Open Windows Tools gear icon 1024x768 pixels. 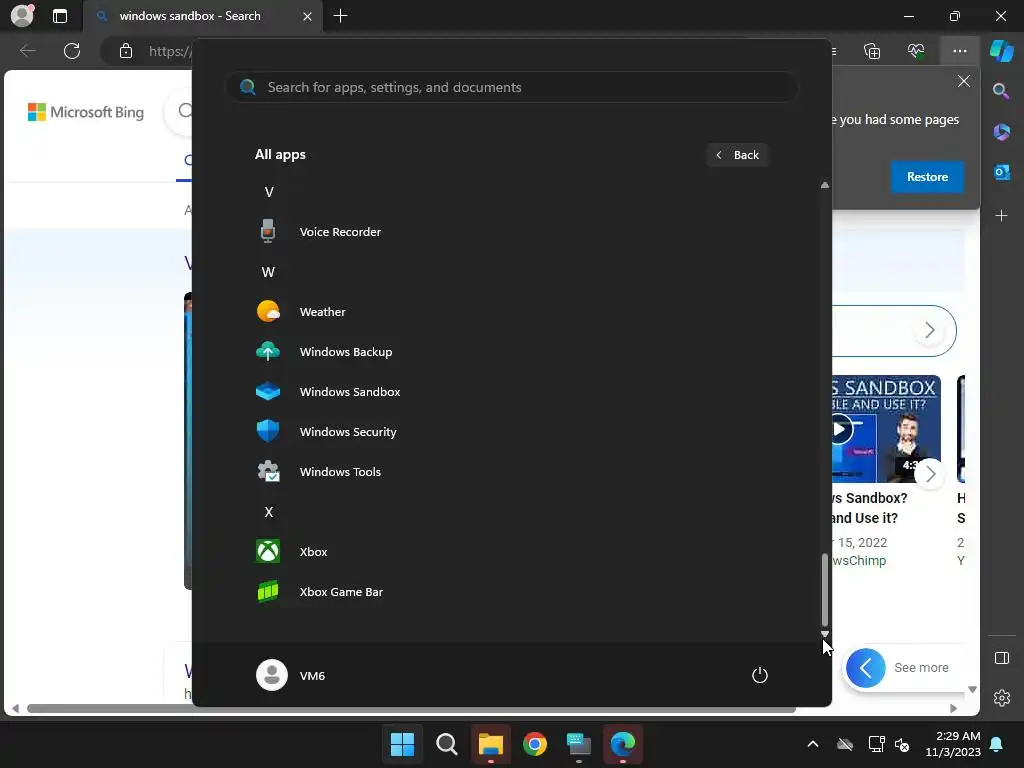pyautogui.click(x=268, y=472)
